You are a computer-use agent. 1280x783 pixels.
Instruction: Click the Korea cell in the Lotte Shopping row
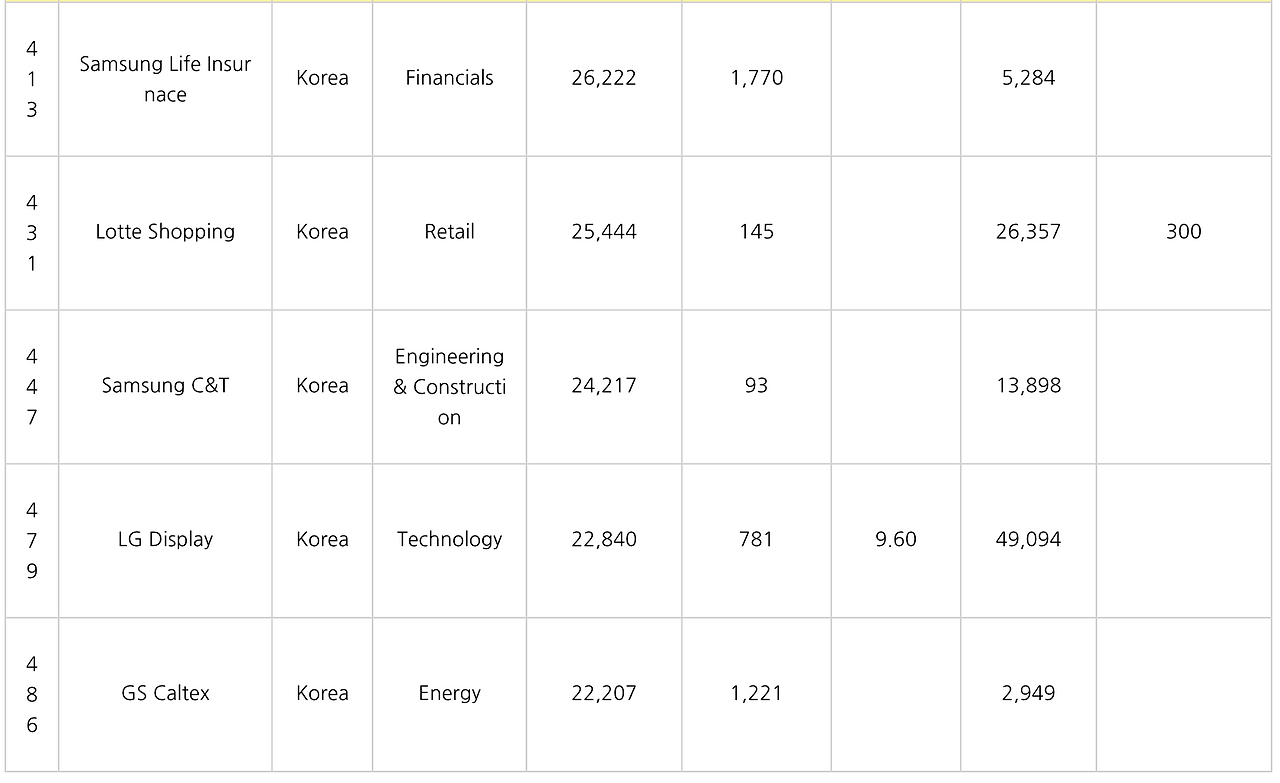pyautogui.click(x=322, y=232)
